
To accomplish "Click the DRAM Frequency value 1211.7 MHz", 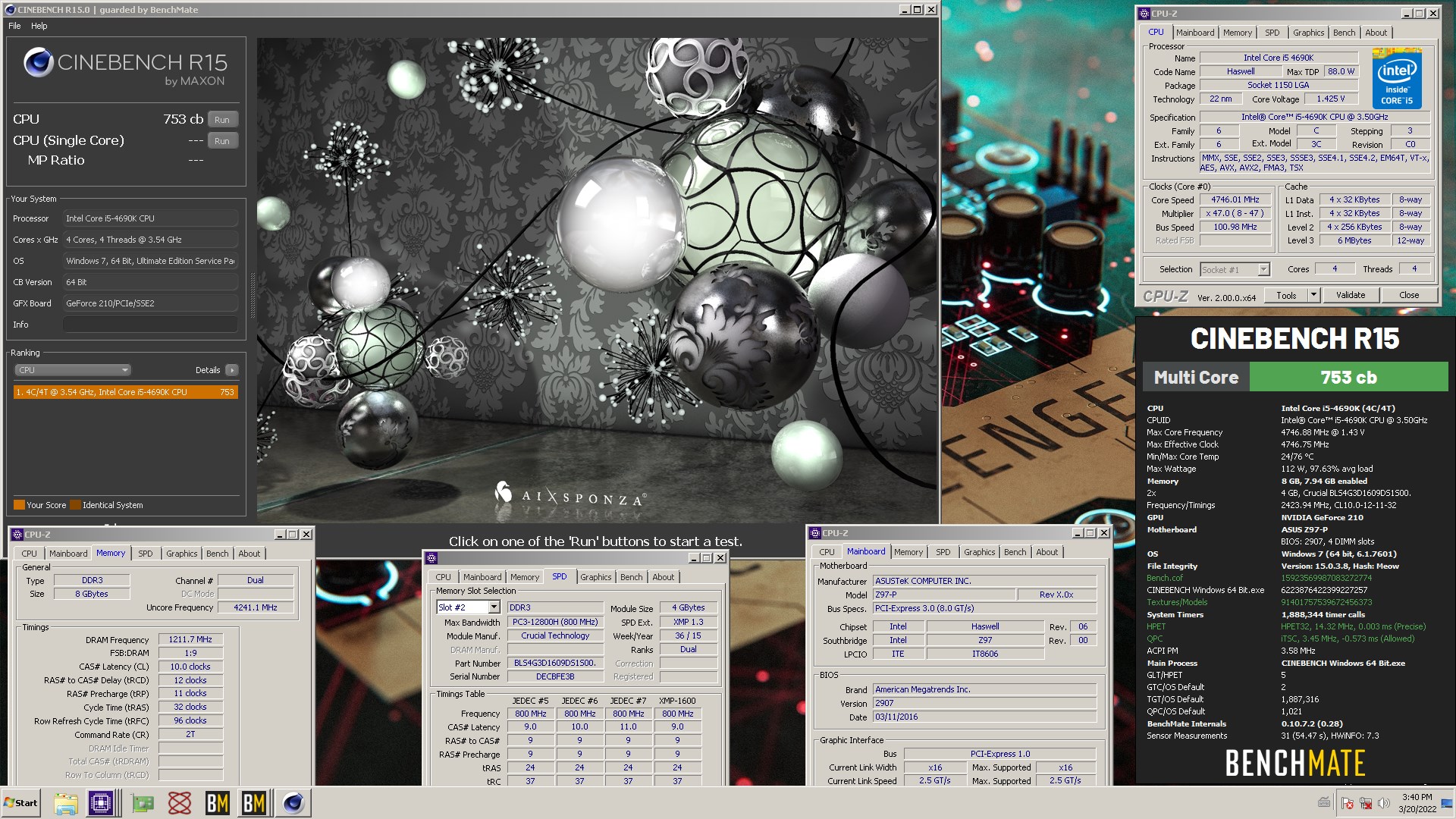I will 190,639.
